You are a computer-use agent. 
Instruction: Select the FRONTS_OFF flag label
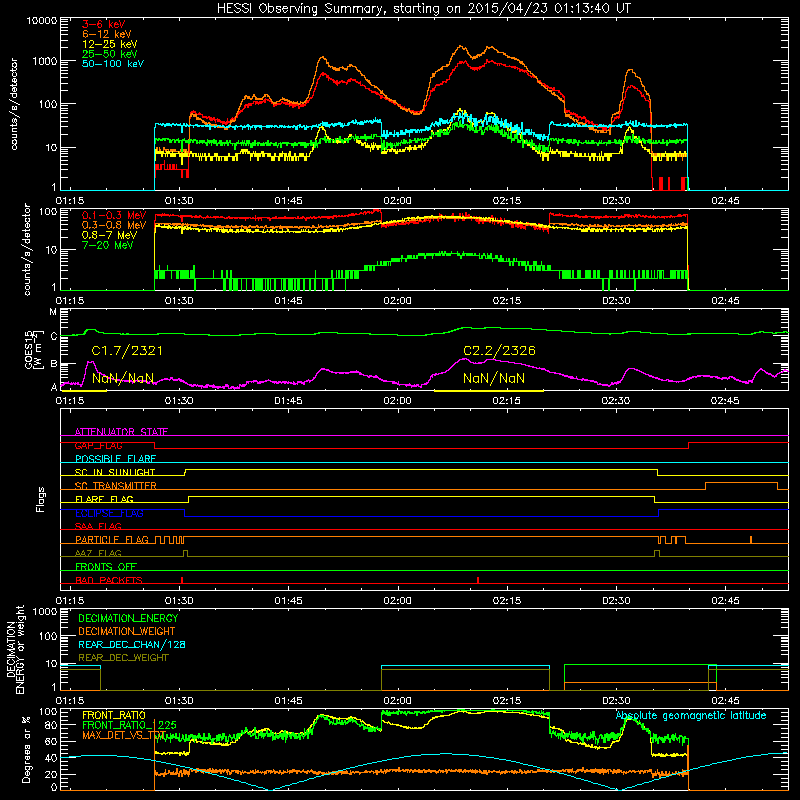[106, 566]
